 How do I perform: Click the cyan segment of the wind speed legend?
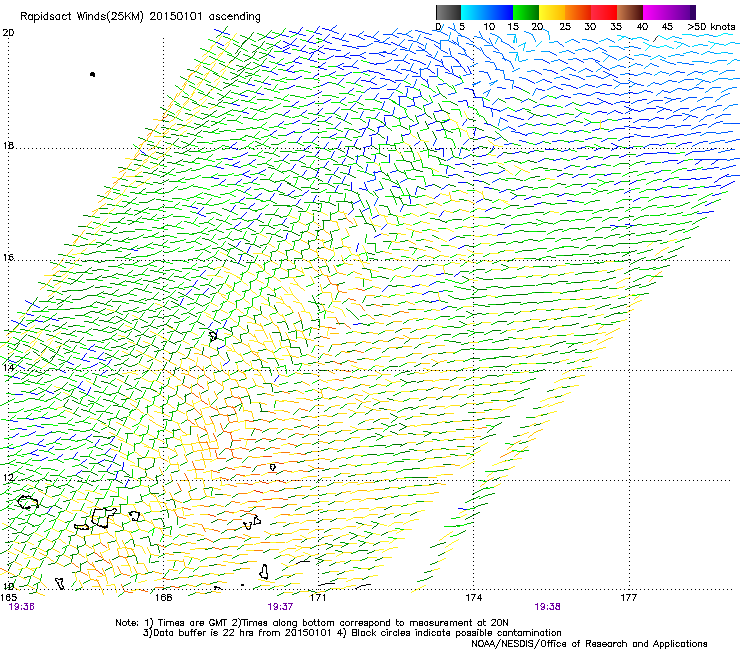[473, 12]
